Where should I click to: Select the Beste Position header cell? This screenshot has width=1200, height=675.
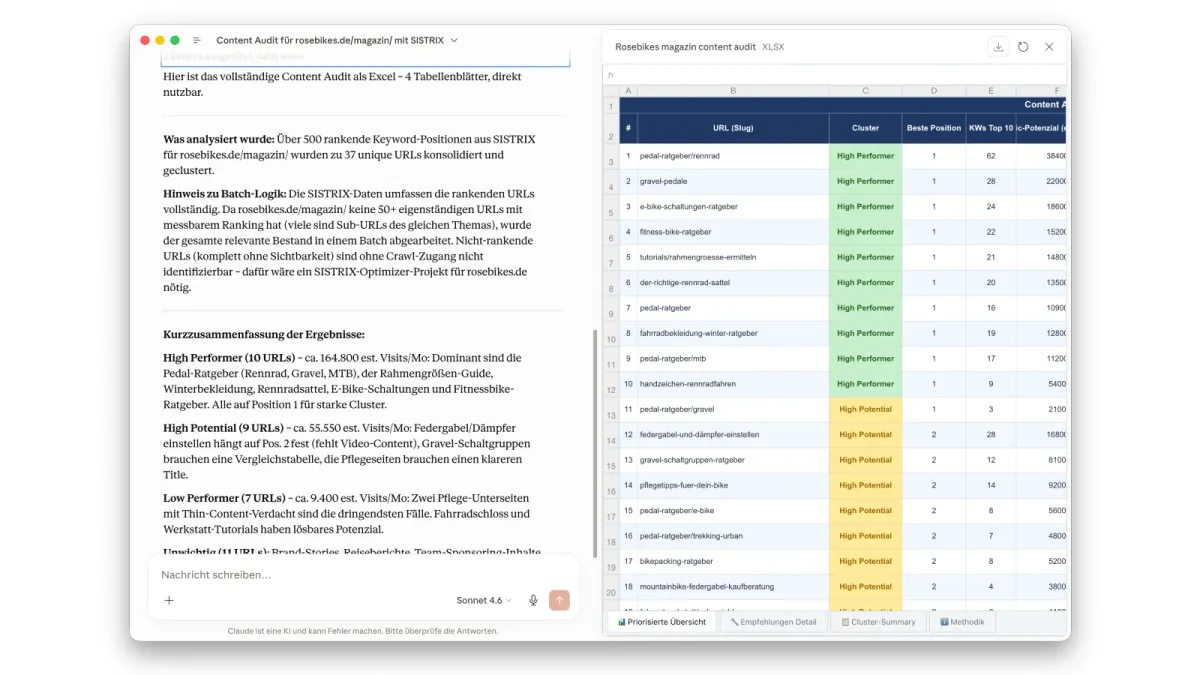[x=934, y=128]
